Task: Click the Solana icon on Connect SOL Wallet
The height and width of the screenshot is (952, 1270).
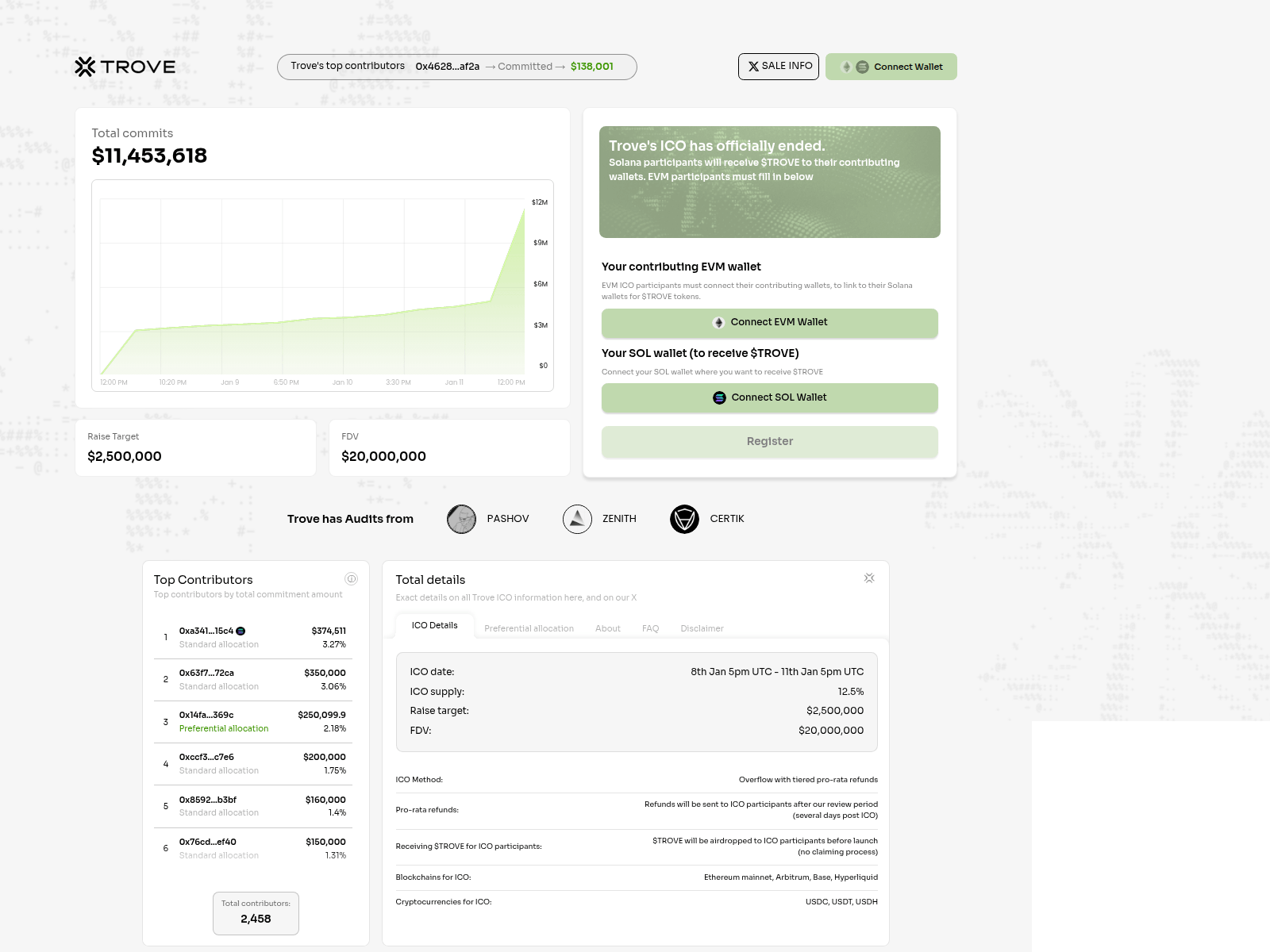Action: click(x=718, y=397)
